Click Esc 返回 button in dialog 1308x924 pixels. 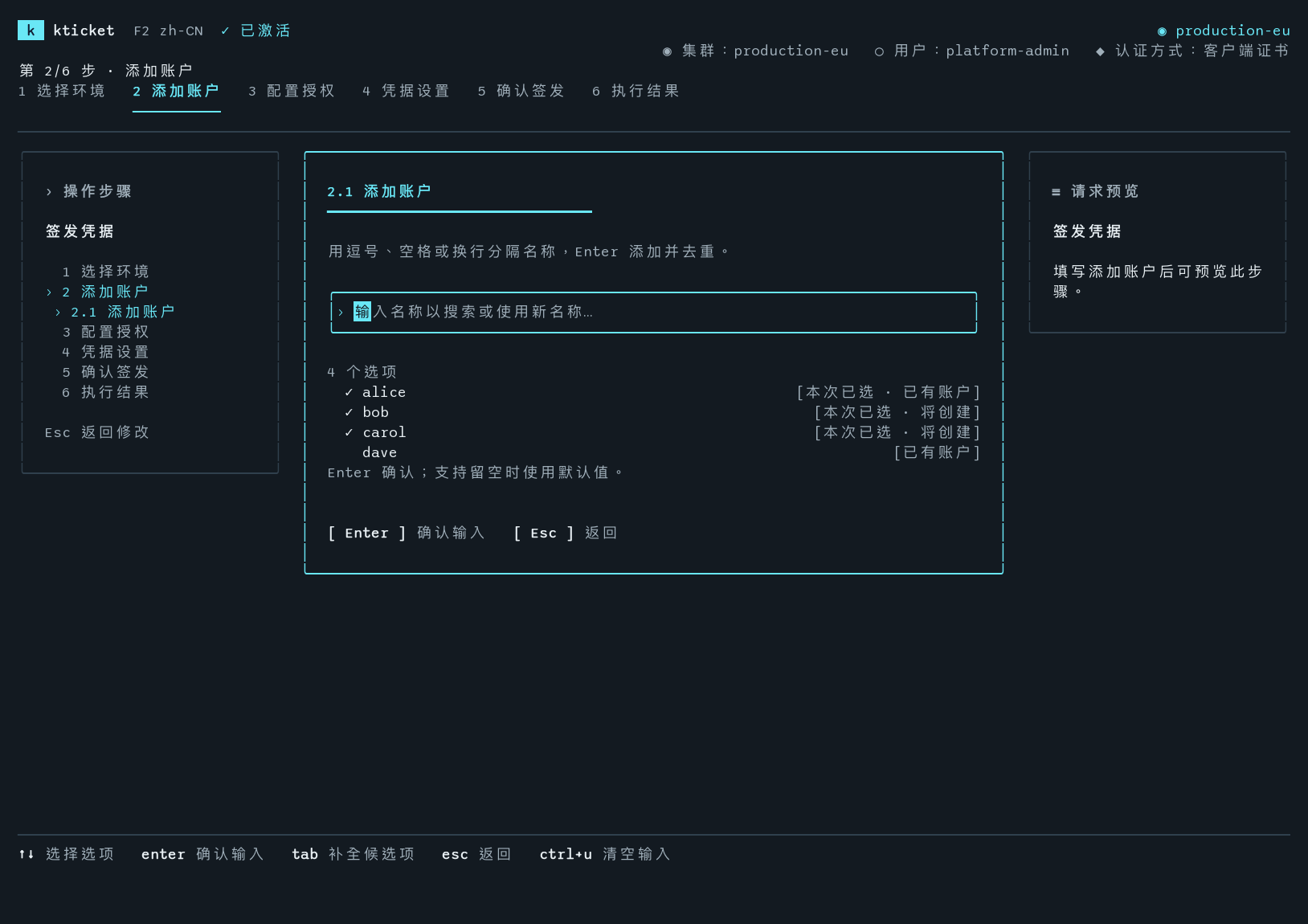pos(566,533)
